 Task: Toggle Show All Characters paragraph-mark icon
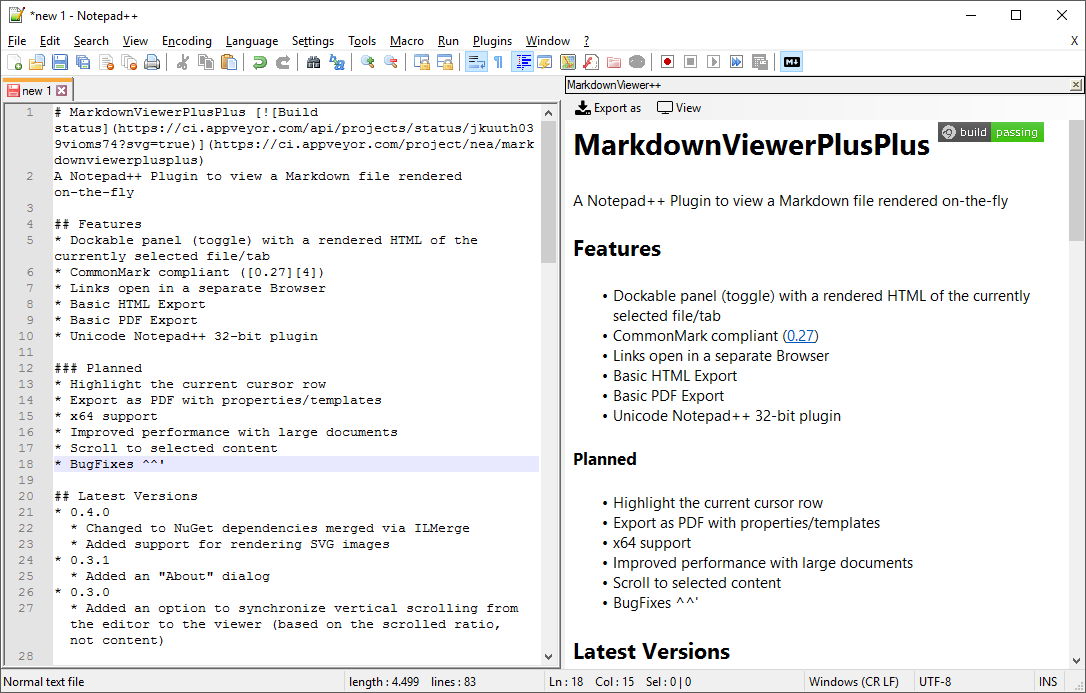[498, 61]
